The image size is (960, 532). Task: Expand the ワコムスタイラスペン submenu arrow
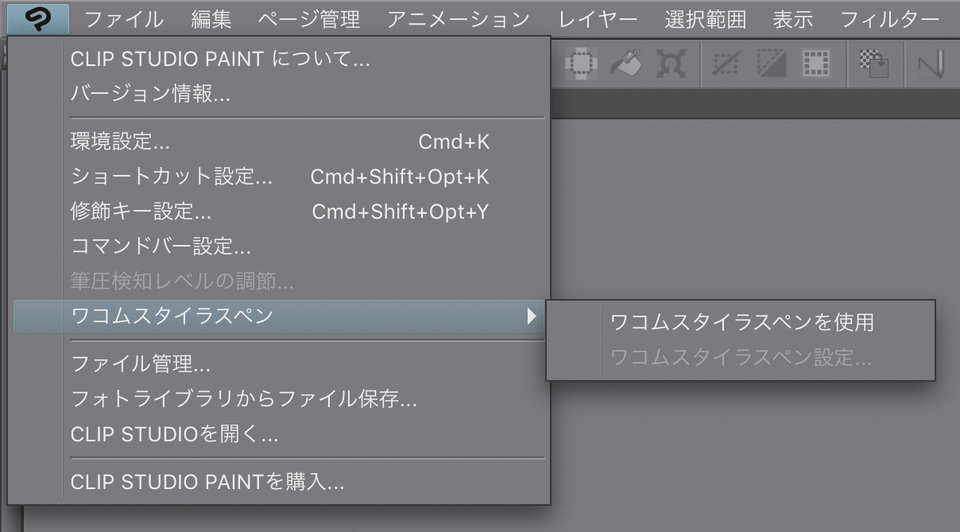[x=532, y=316]
